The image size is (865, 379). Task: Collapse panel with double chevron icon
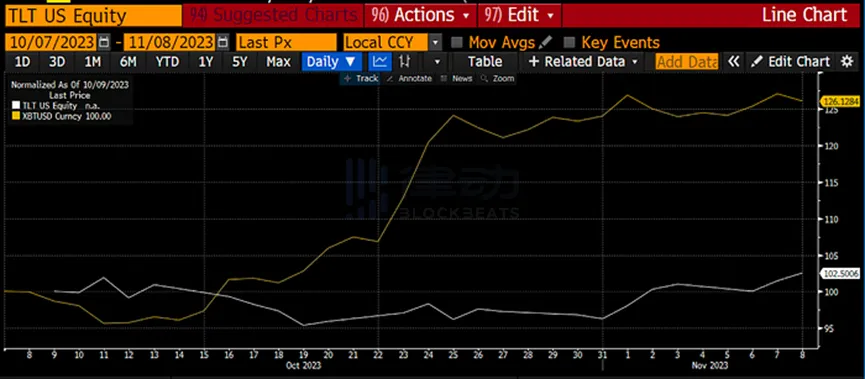pos(733,62)
